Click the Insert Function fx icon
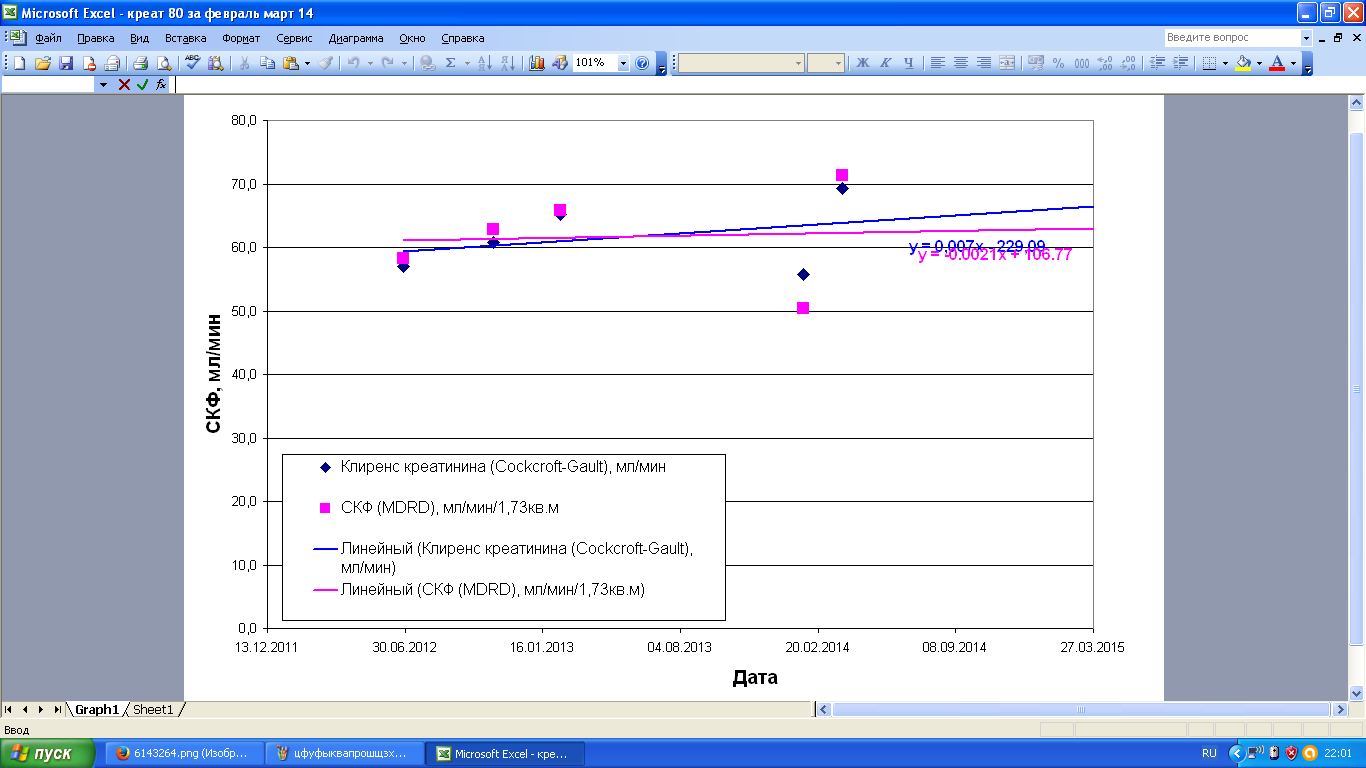This screenshot has width=1366, height=768. pyautogui.click(x=161, y=85)
